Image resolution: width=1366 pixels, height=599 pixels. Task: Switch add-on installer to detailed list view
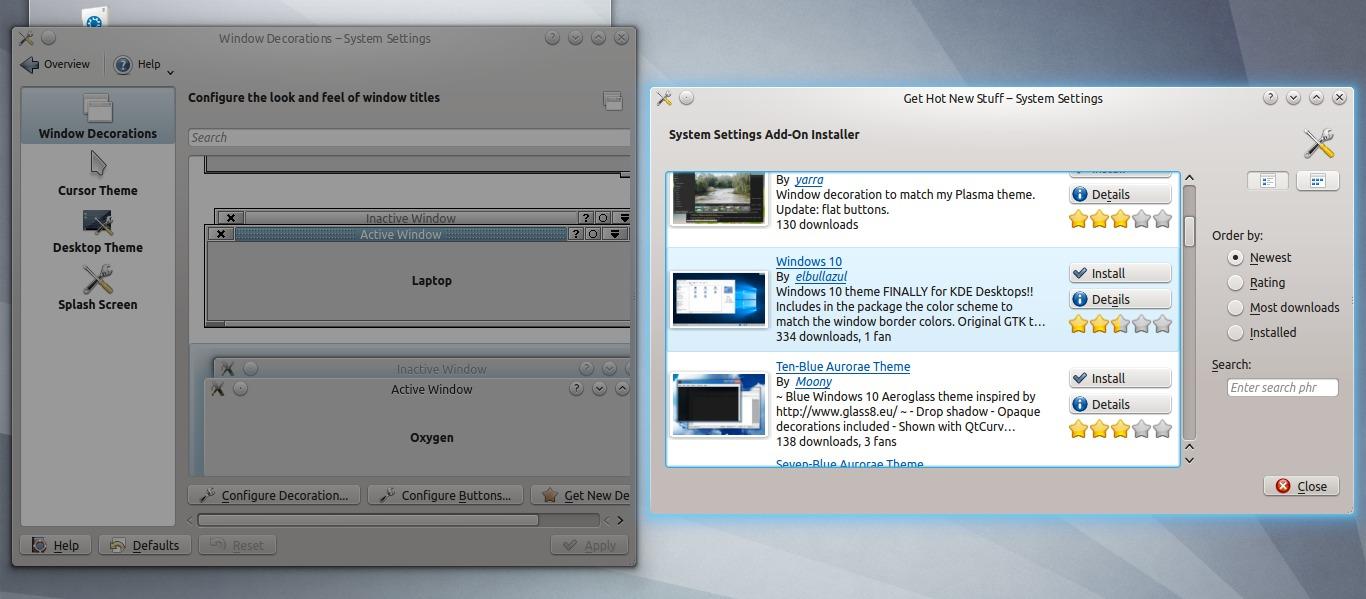(x=1267, y=180)
